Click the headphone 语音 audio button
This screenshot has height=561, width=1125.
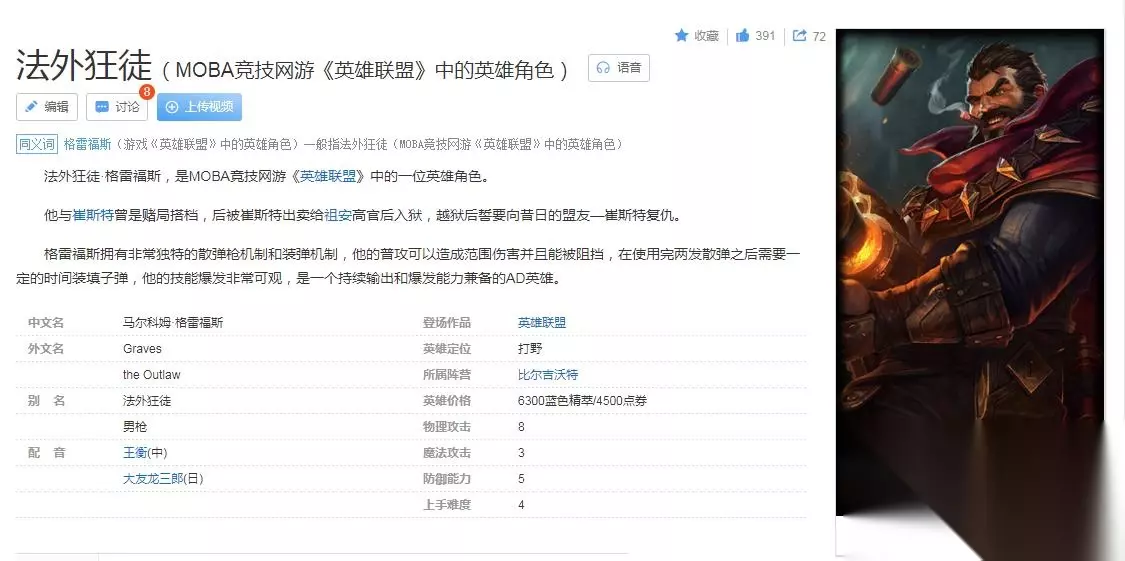[x=618, y=67]
